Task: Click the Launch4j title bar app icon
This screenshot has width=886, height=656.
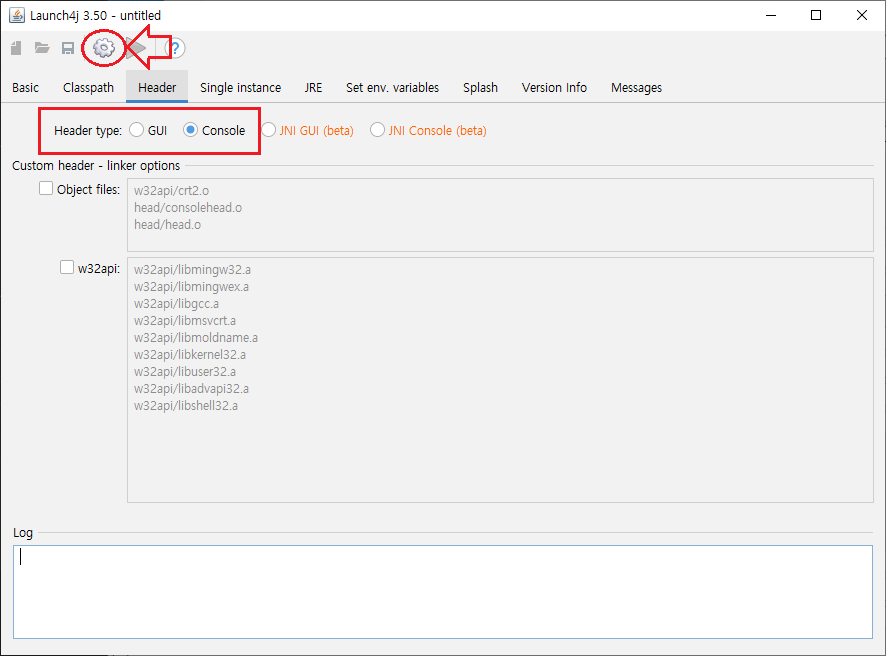Action: click(x=17, y=15)
